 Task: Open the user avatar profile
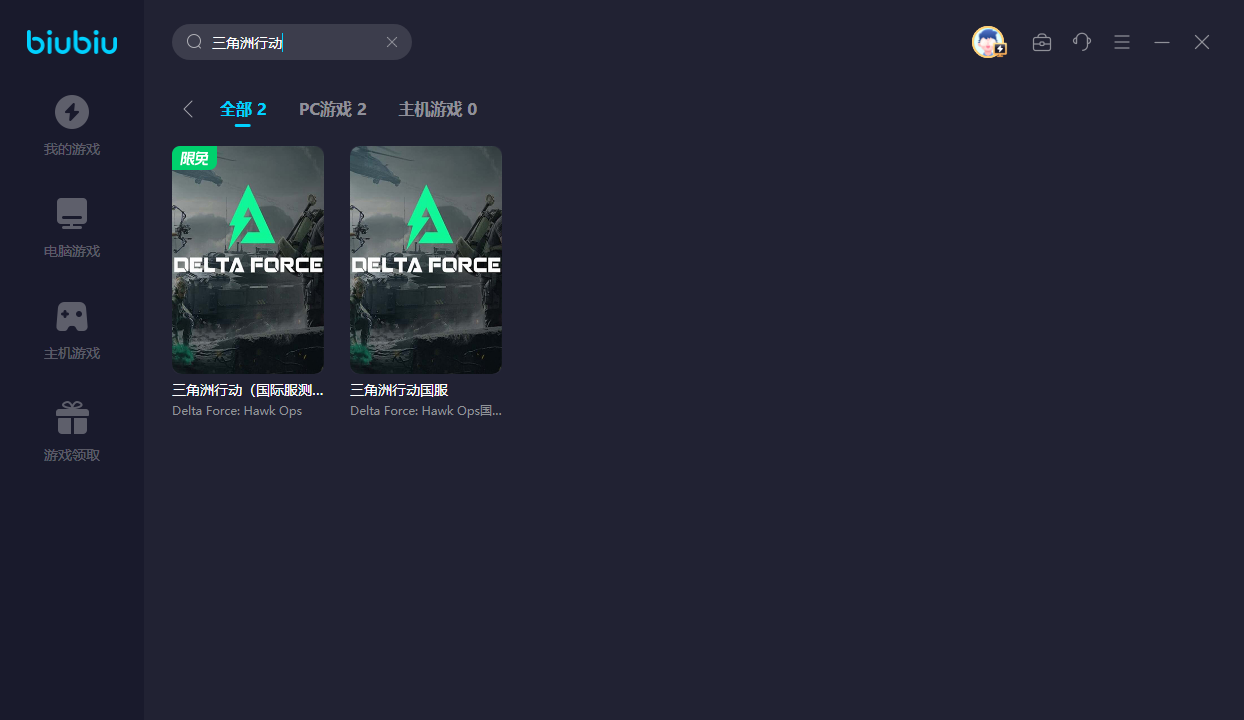(989, 42)
